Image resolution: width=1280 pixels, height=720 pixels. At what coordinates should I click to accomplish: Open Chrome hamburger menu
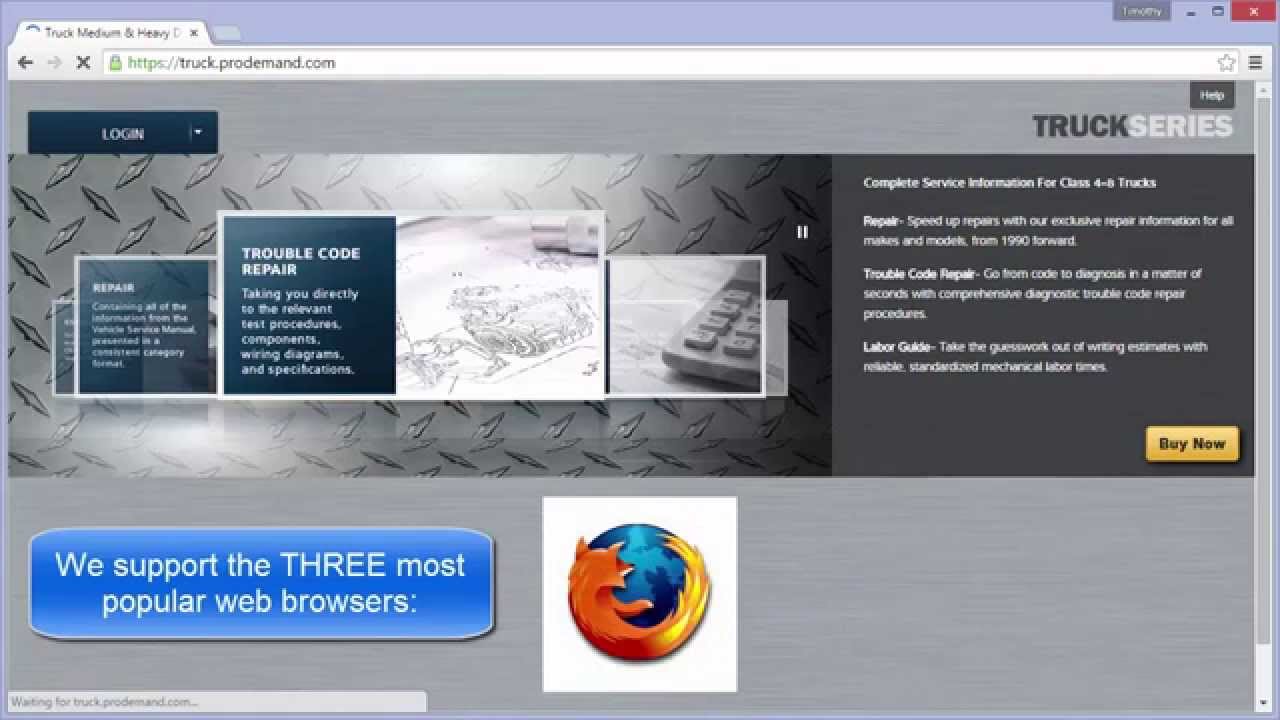tap(1255, 62)
